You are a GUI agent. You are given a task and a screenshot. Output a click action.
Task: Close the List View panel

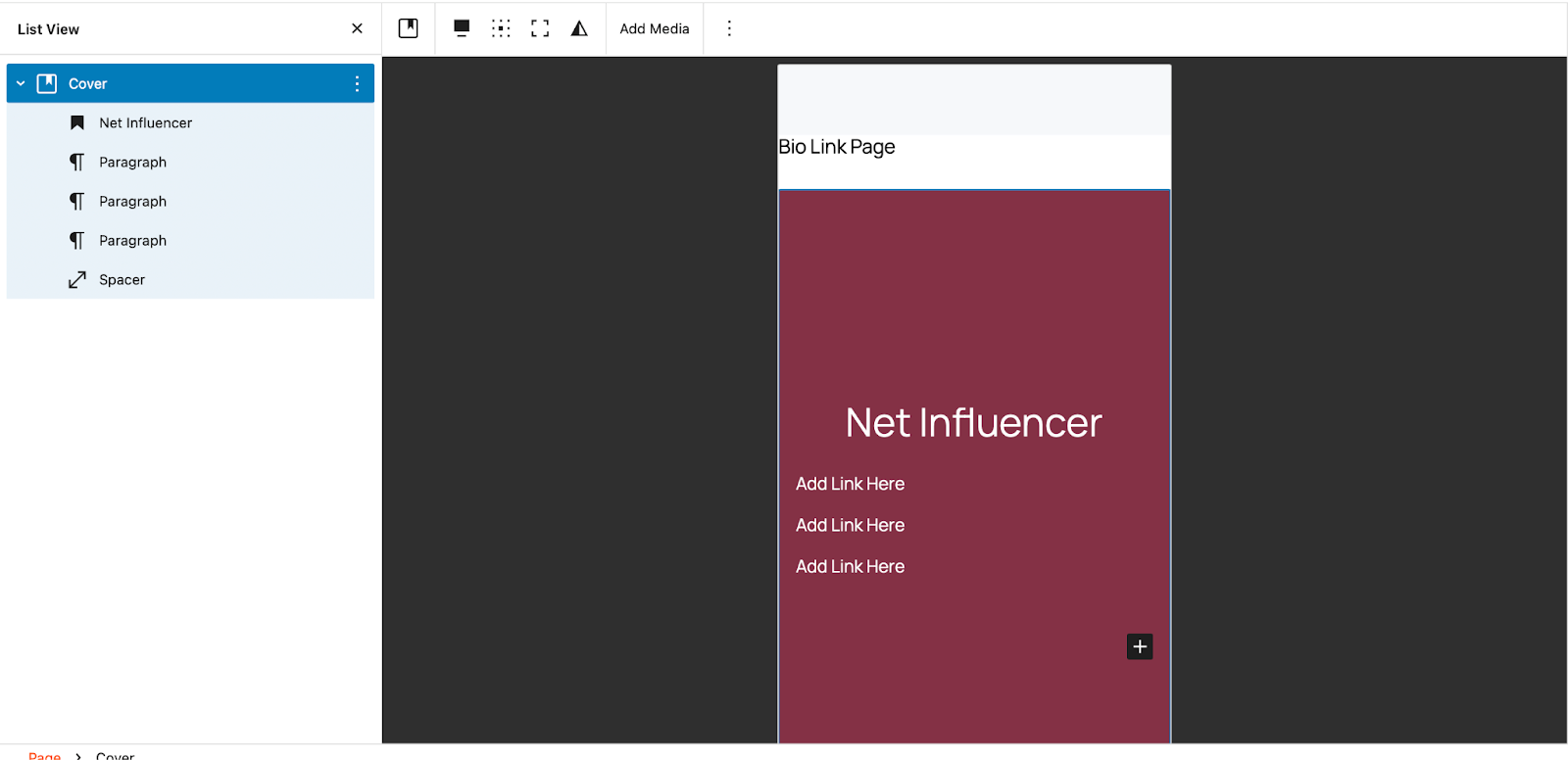click(357, 28)
